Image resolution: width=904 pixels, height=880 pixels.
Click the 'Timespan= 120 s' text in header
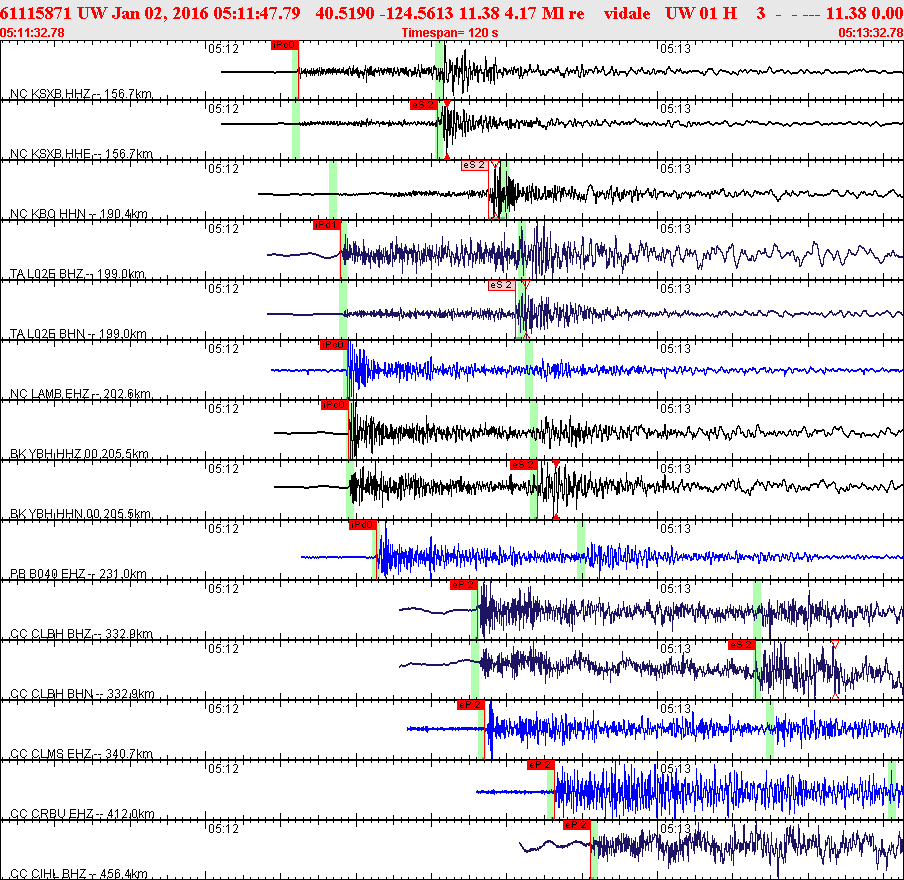click(450, 33)
